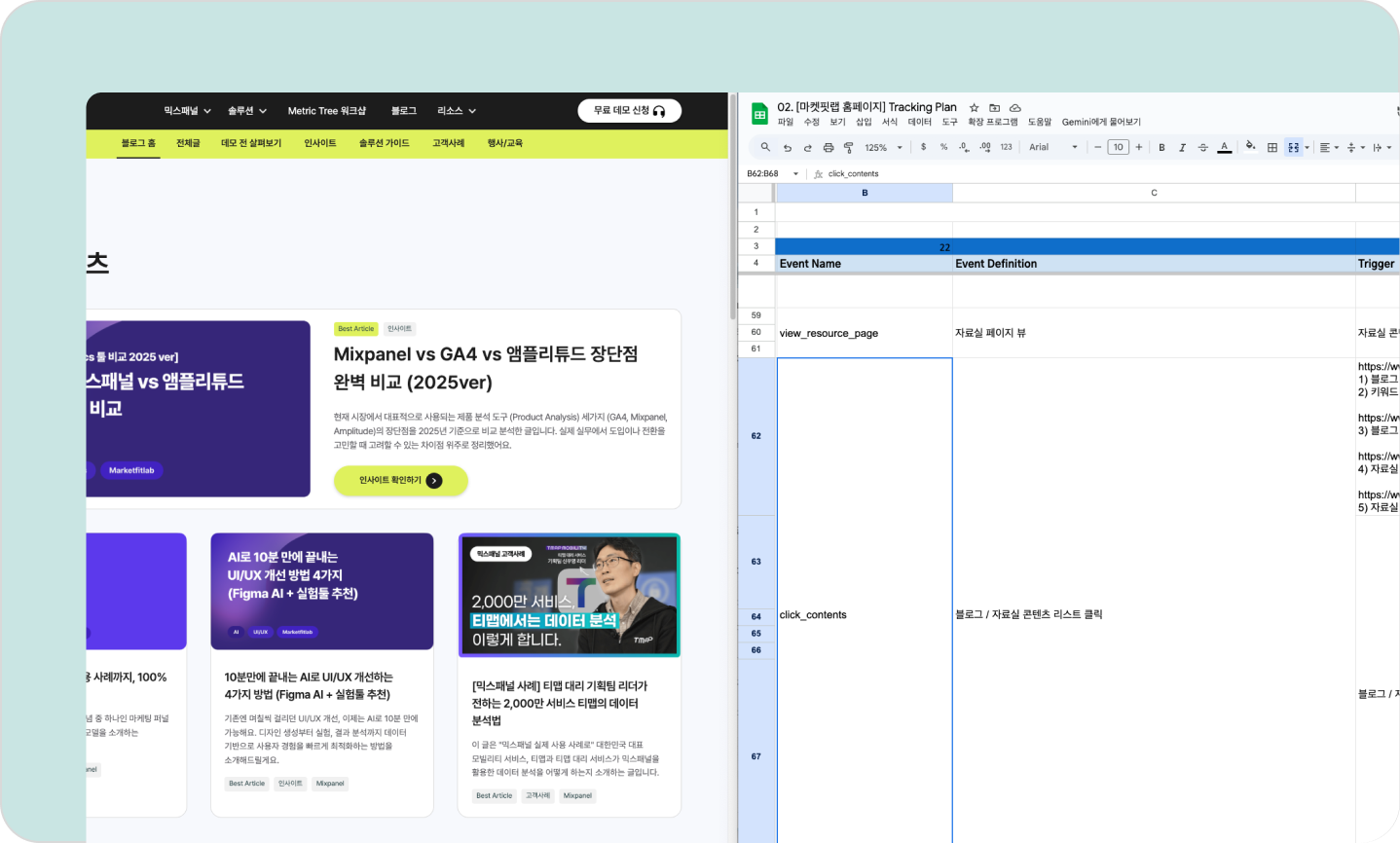This screenshot has height=843, width=1400.
Task: Open the 도구 menu
Action: pos(950,123)
